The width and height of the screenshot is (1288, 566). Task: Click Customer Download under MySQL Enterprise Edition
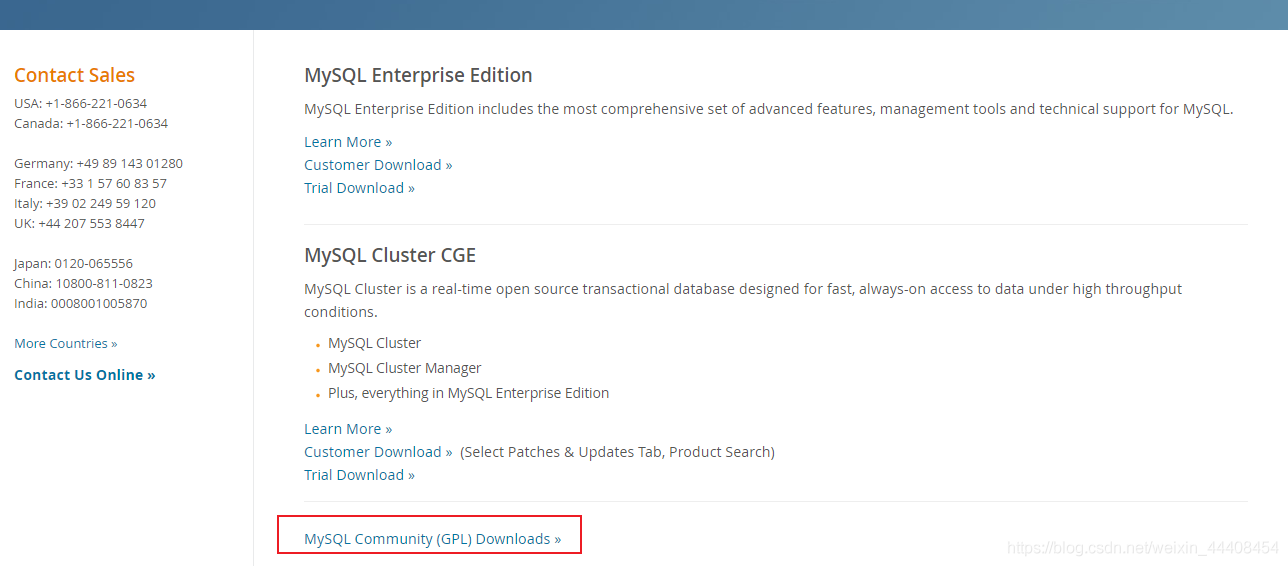(x=378, y=165)
